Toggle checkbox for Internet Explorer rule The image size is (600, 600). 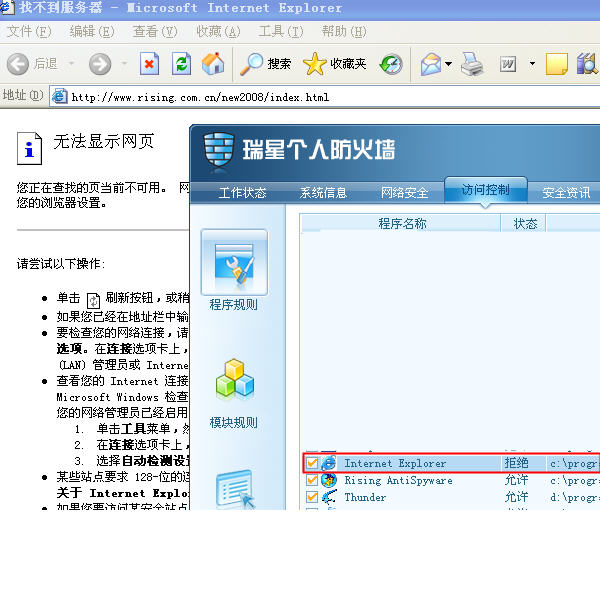[312, 463]
